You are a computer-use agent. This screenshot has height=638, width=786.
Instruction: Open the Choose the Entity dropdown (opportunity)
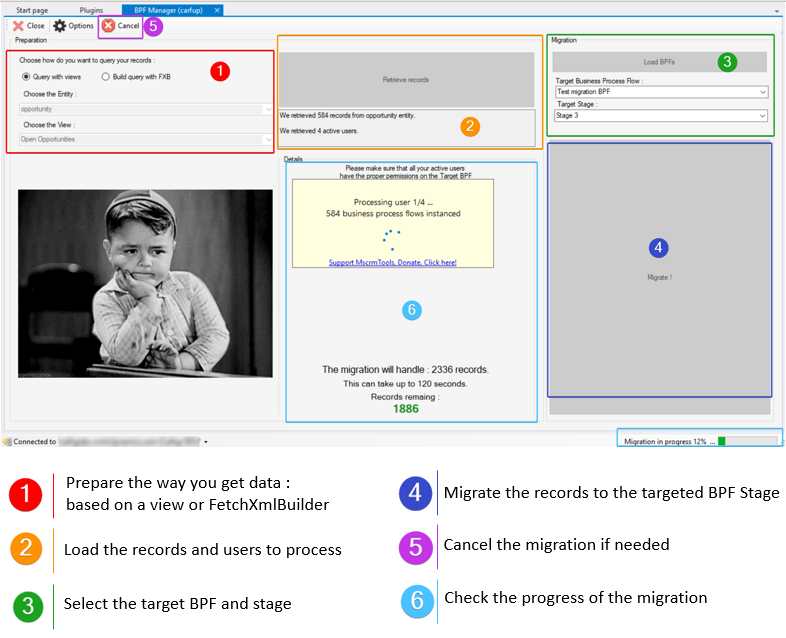[146, 109]
